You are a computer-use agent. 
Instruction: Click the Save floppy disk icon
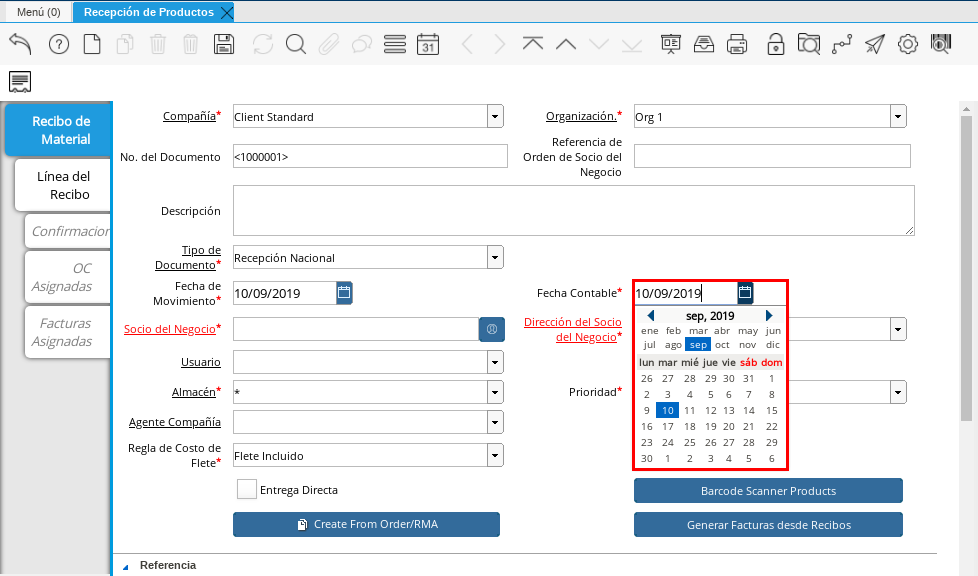tap(223, 44)
